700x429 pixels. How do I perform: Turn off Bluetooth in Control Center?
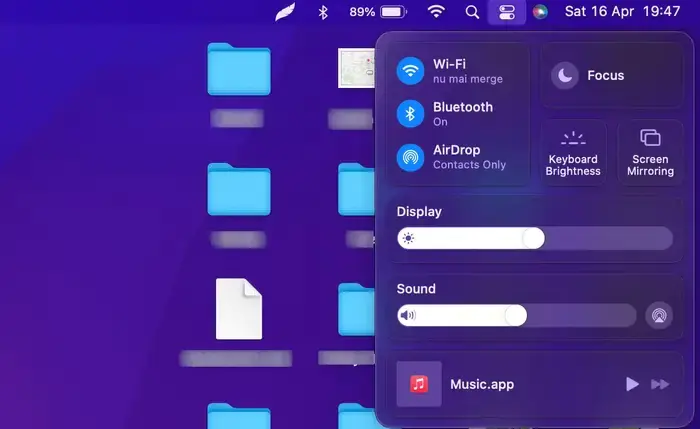click(410, 114)
